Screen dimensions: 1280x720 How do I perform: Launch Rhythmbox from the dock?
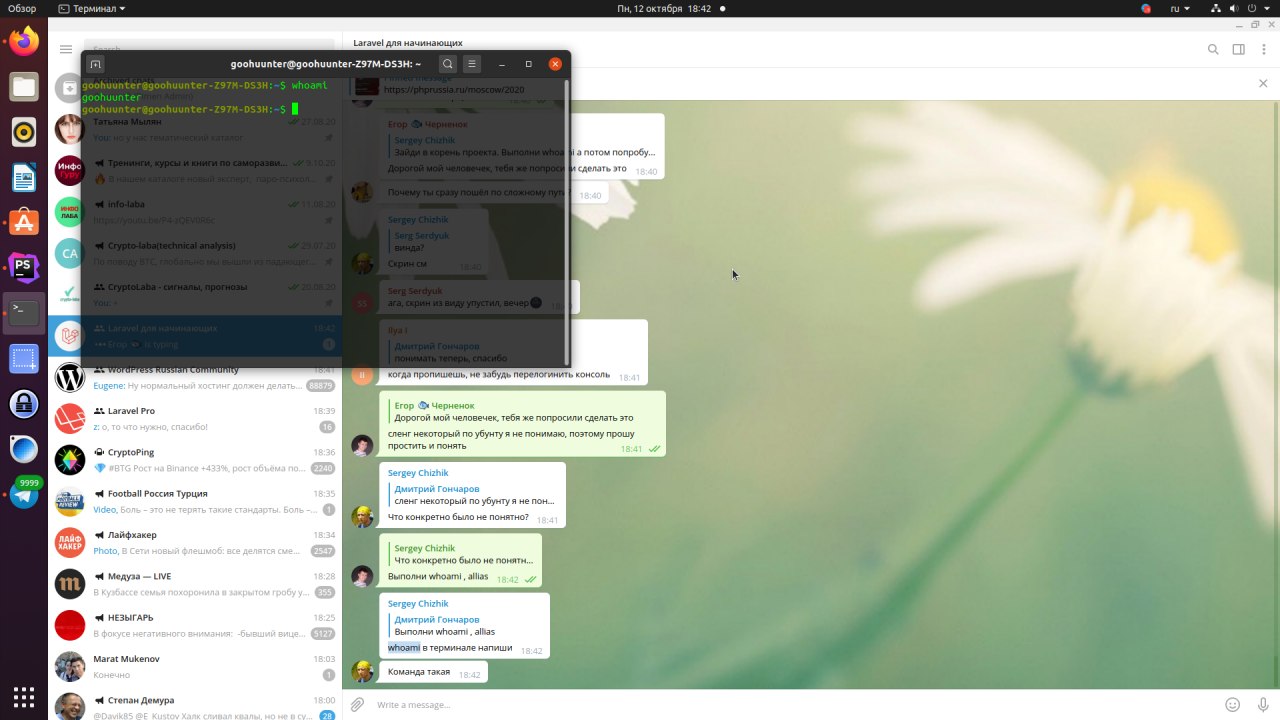[x=24, y=131]
